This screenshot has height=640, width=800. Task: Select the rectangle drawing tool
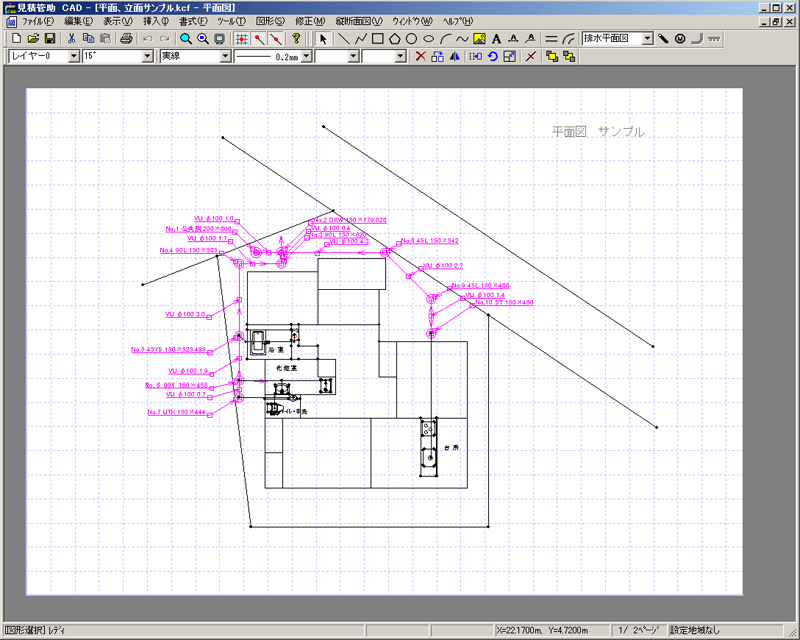(378, 39)
